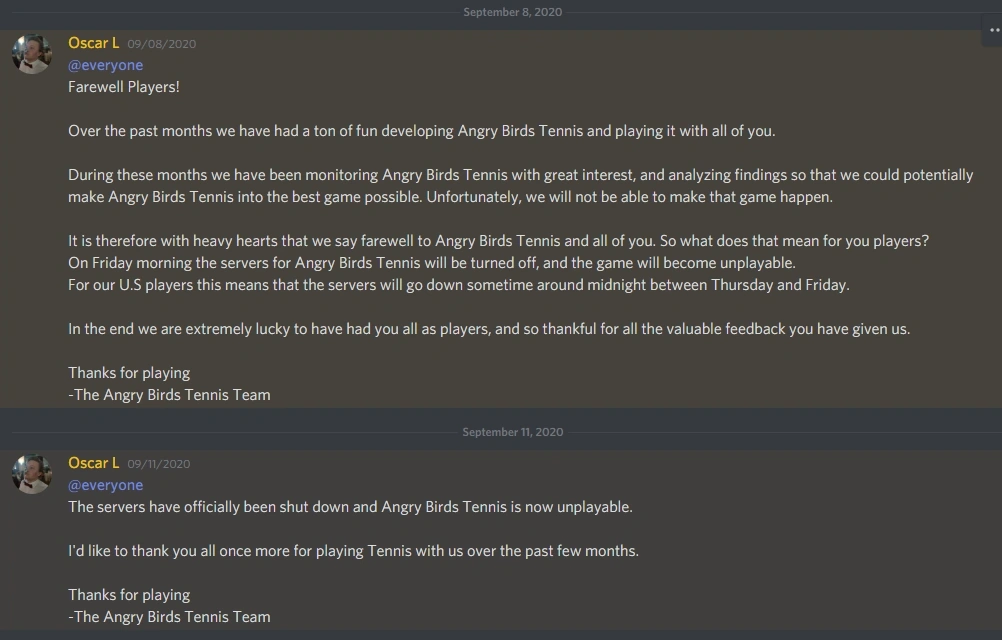Click the line starting "On Friday morning the servers"
This screenshot has width=1002, height=640.
(431, 263)
